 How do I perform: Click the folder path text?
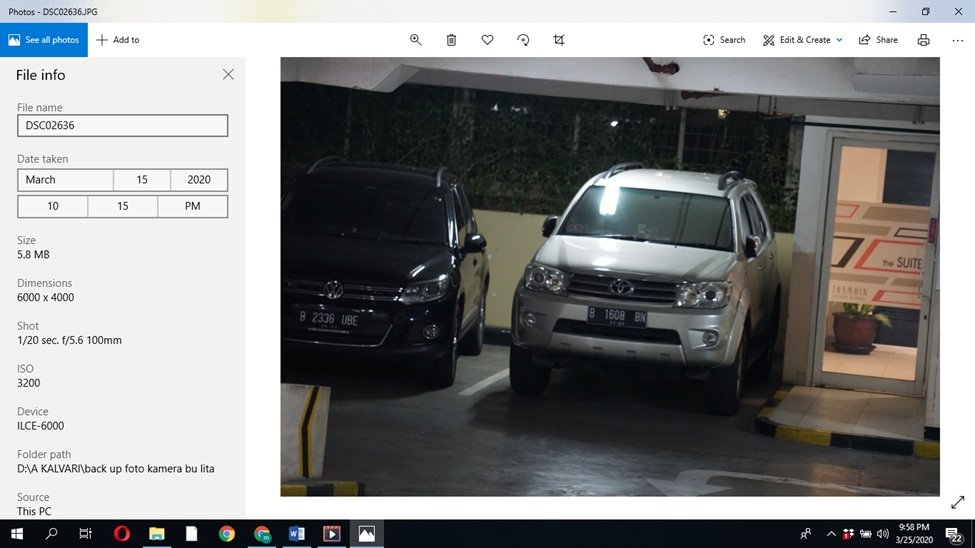tap(116, 469)
